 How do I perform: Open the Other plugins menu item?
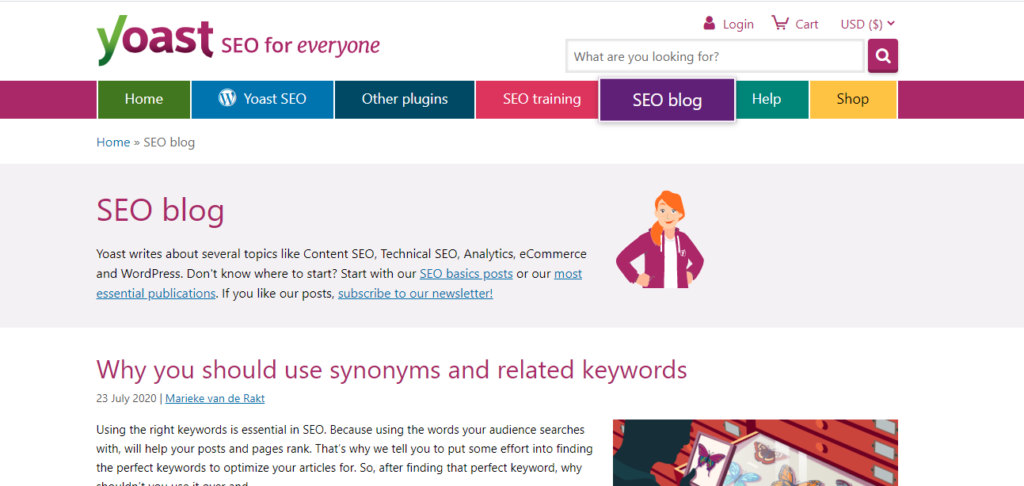pos(404,99)
